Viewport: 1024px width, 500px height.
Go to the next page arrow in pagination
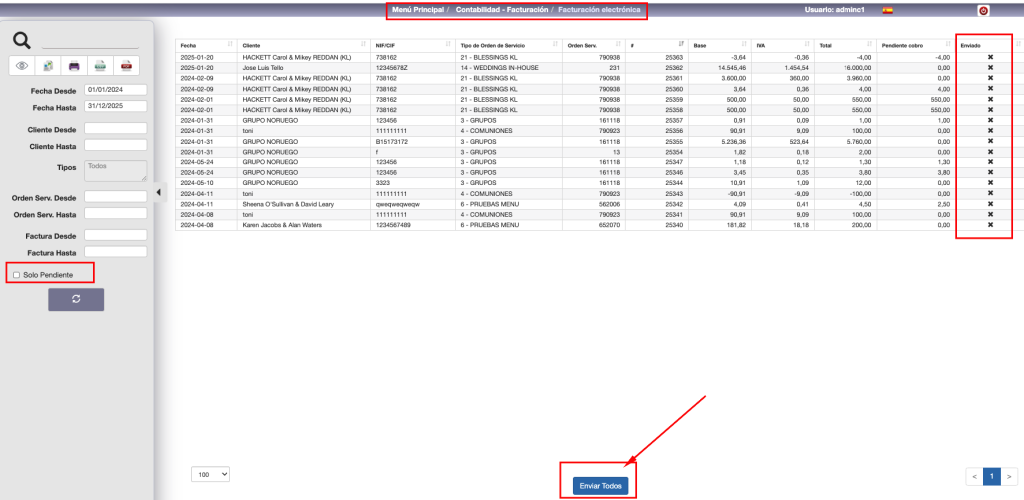pos(1009,477)
